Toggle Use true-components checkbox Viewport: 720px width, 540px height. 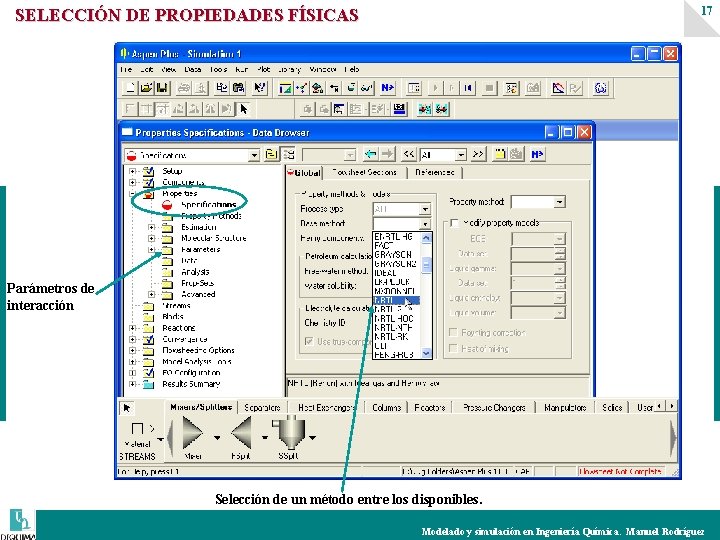click(x=309, y=341)
